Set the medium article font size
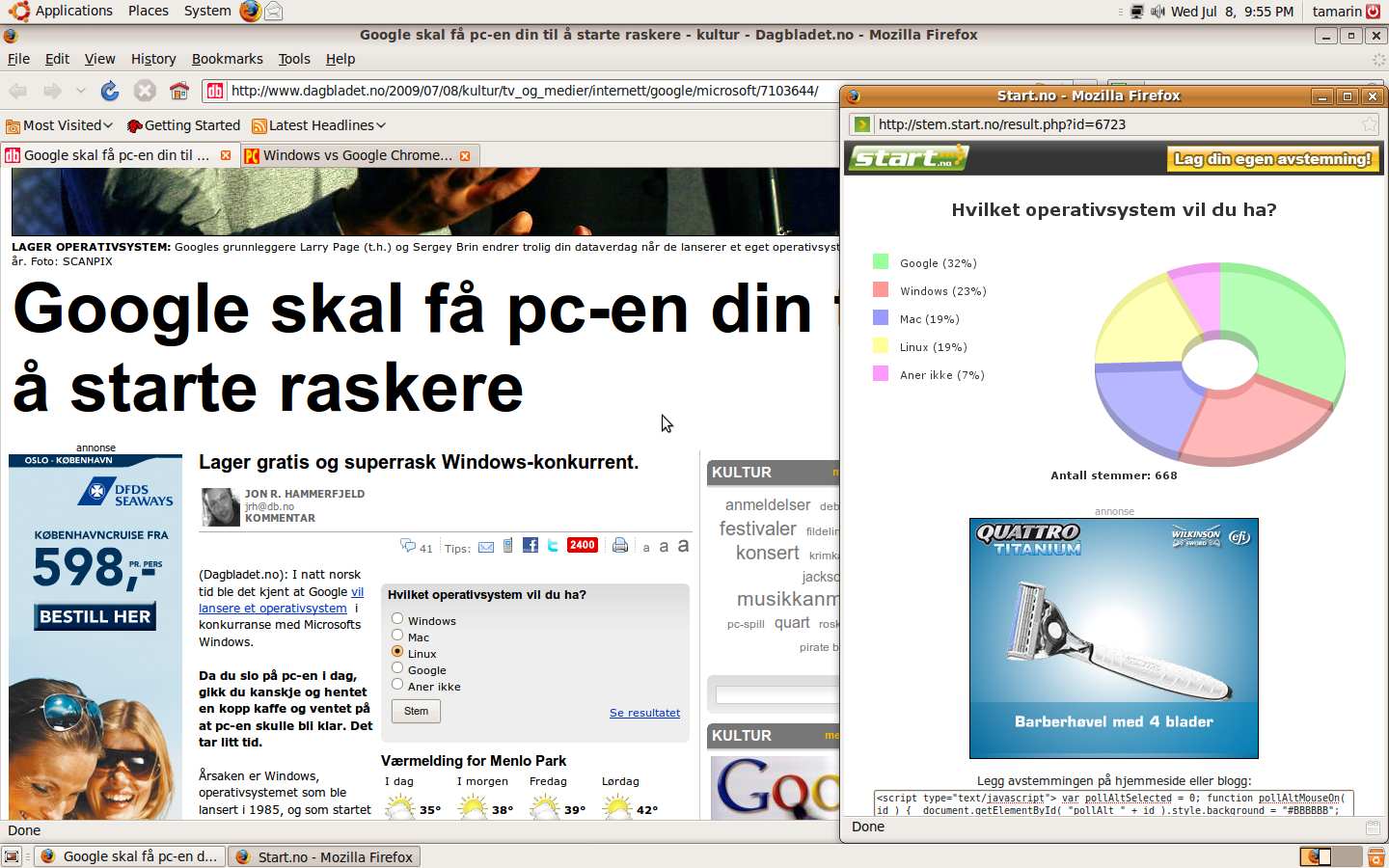Image resolution: width=1389 pixels, height=868 pixels. tap(664, 546)
